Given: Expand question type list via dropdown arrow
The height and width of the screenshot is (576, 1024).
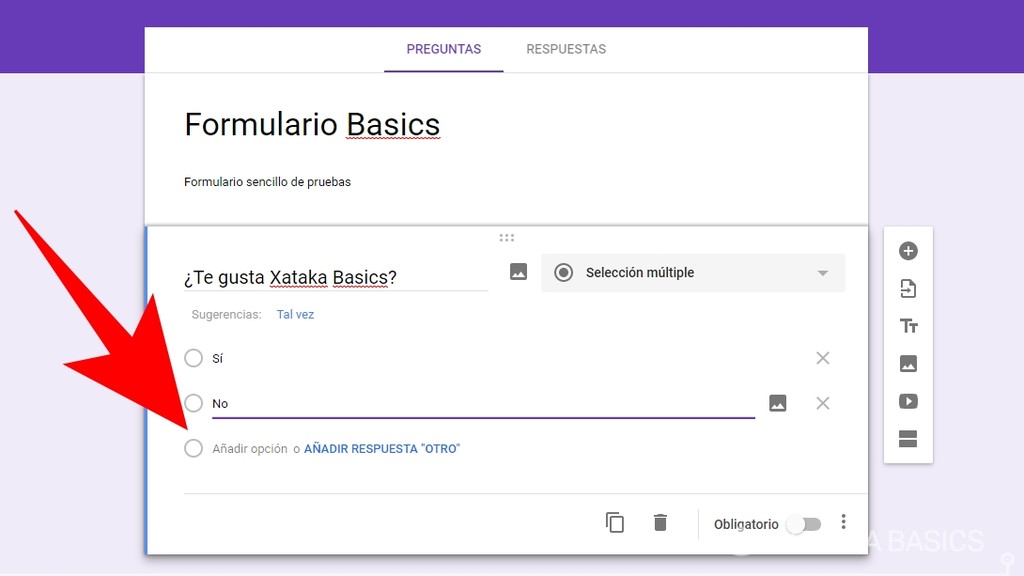Looking at the screenshot, I should coord(821,272).
